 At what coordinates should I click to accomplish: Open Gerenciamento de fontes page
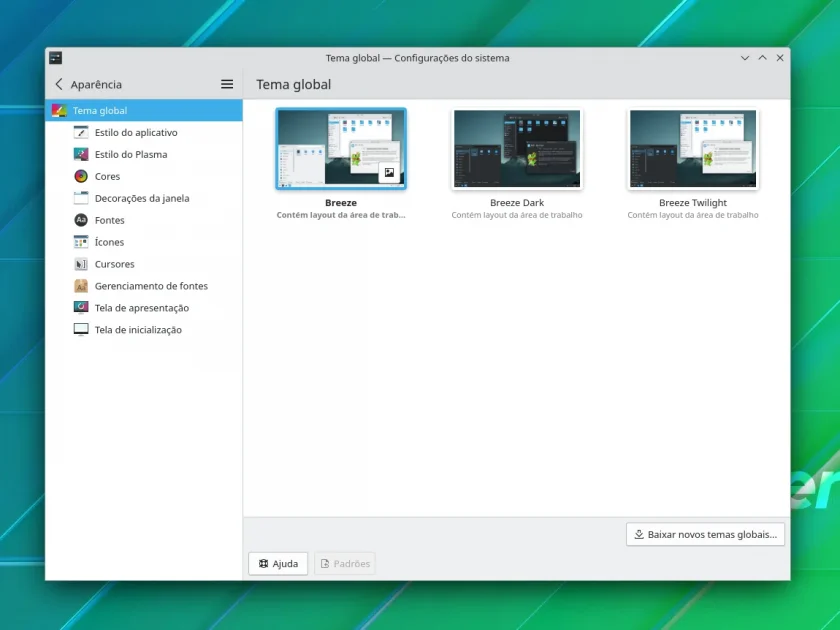pyautogui.click(x=144, y=286)
